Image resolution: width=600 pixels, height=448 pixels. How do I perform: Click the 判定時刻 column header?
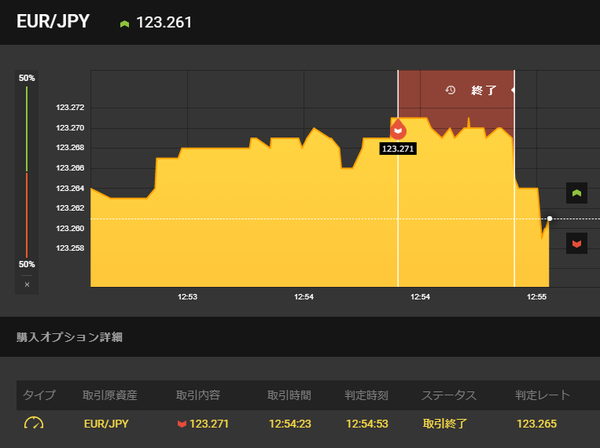[x=367, y=395]
